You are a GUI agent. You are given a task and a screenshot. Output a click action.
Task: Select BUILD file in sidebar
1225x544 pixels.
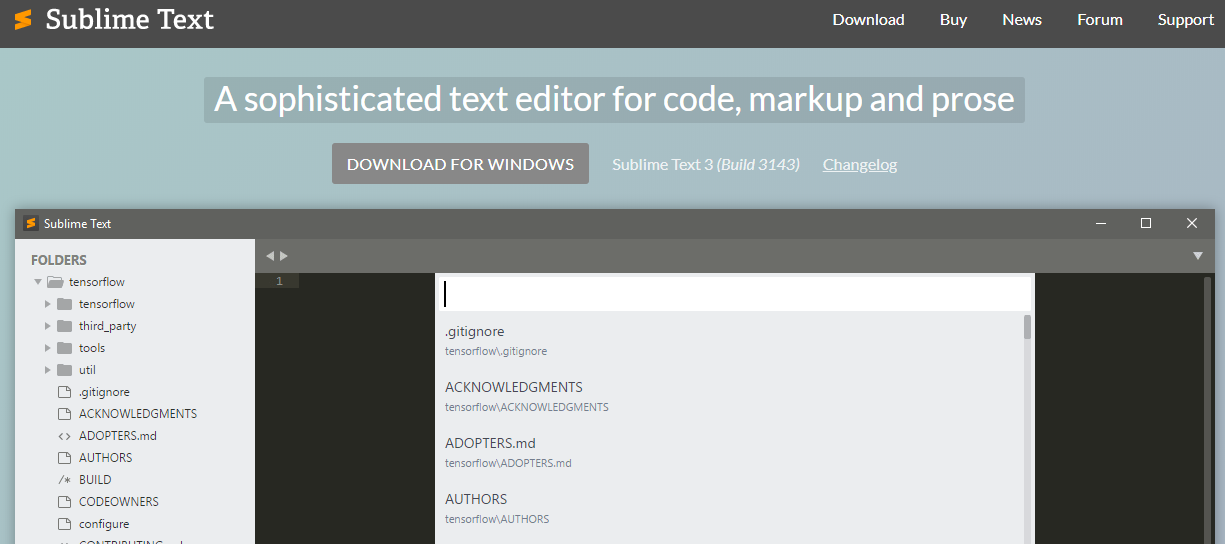[95, 480]
